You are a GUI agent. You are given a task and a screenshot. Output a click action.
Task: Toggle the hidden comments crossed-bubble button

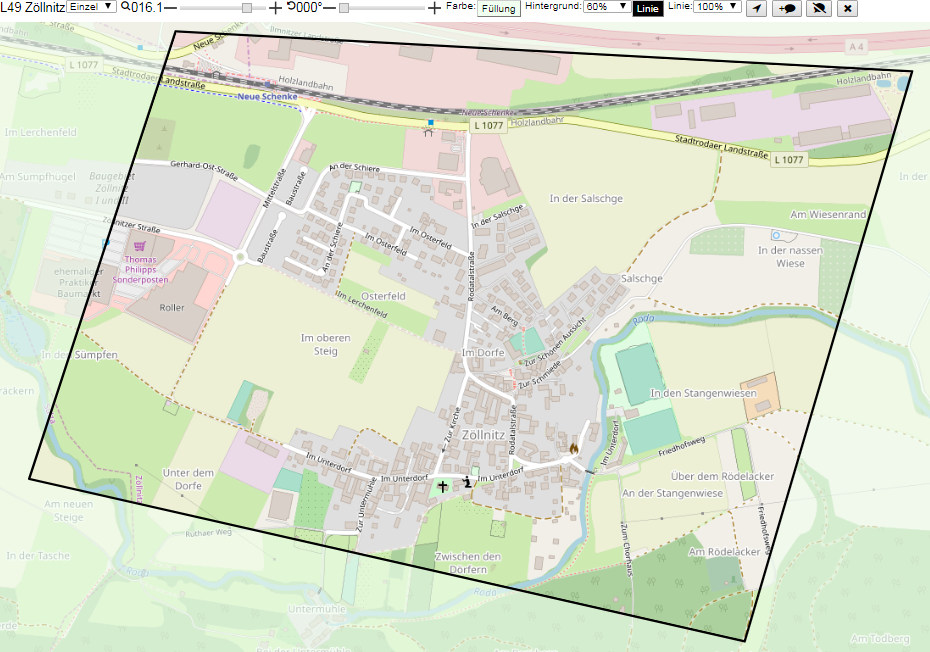[818, 8]
